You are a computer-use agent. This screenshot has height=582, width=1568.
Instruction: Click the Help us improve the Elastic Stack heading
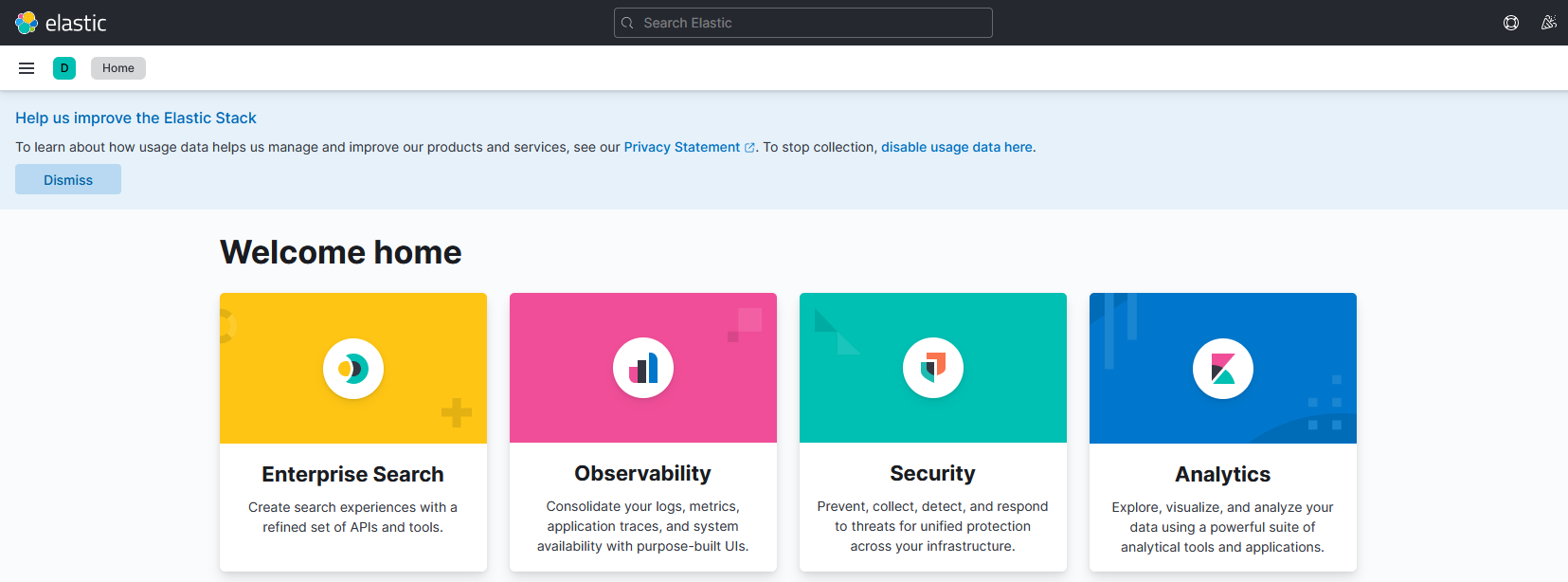[x=135, y=118]
